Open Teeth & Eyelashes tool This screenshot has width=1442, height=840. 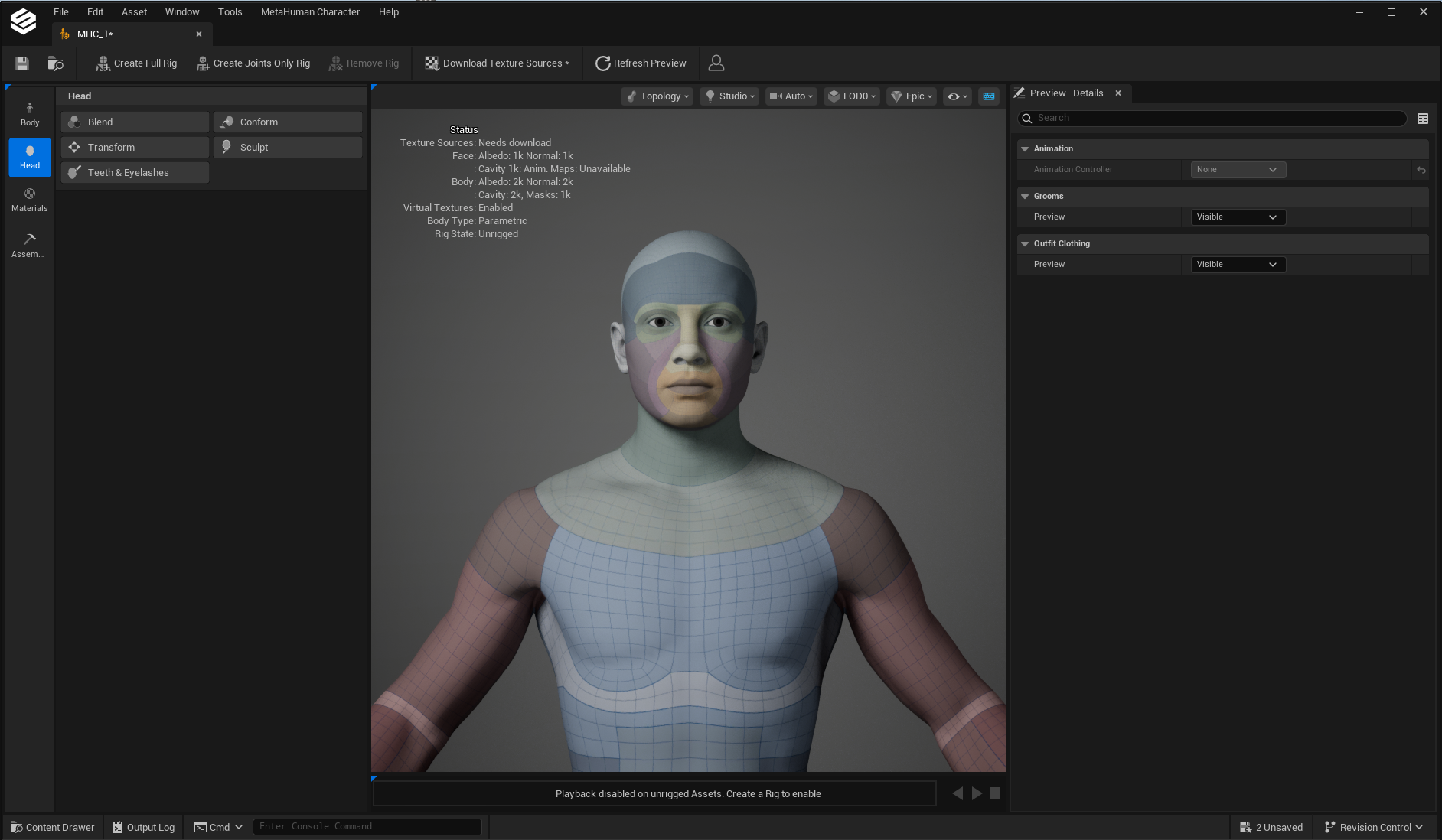pos(135,173)
